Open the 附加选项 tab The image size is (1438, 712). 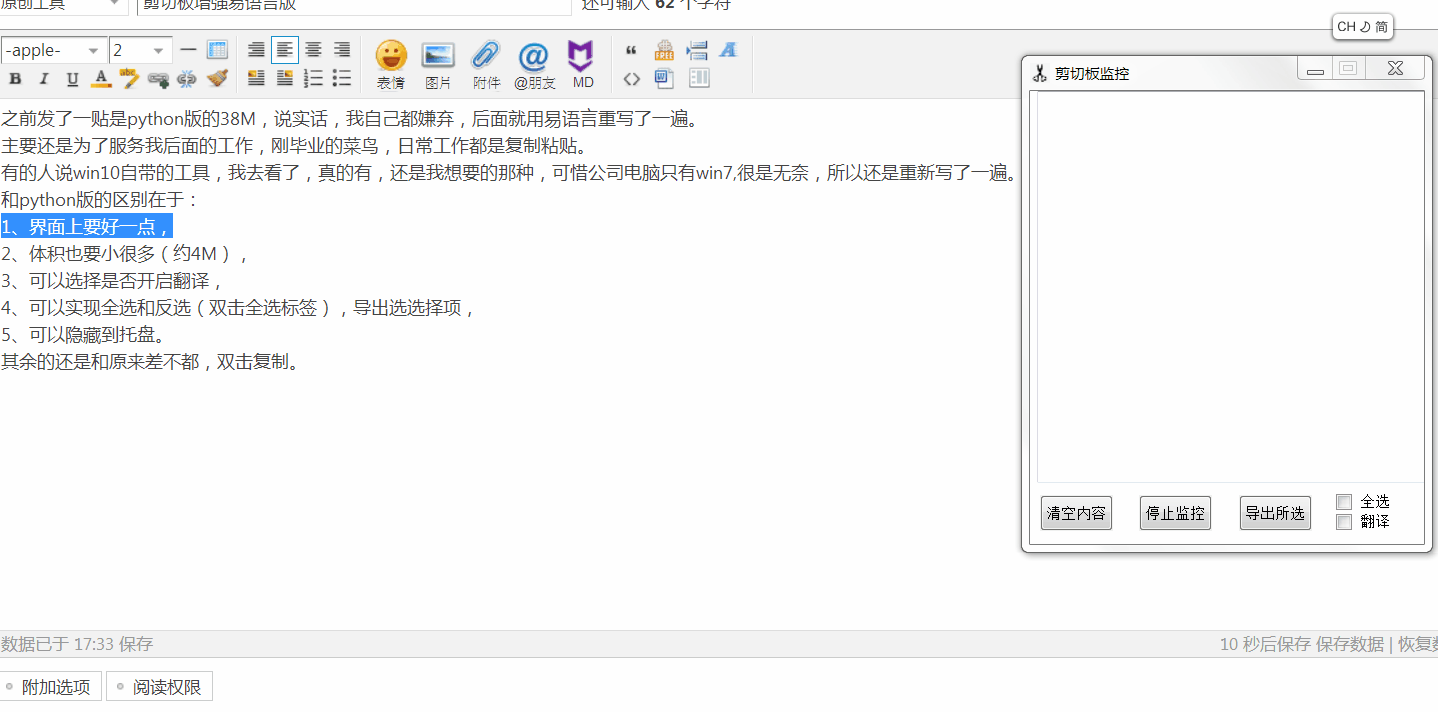tap(51, 687)
